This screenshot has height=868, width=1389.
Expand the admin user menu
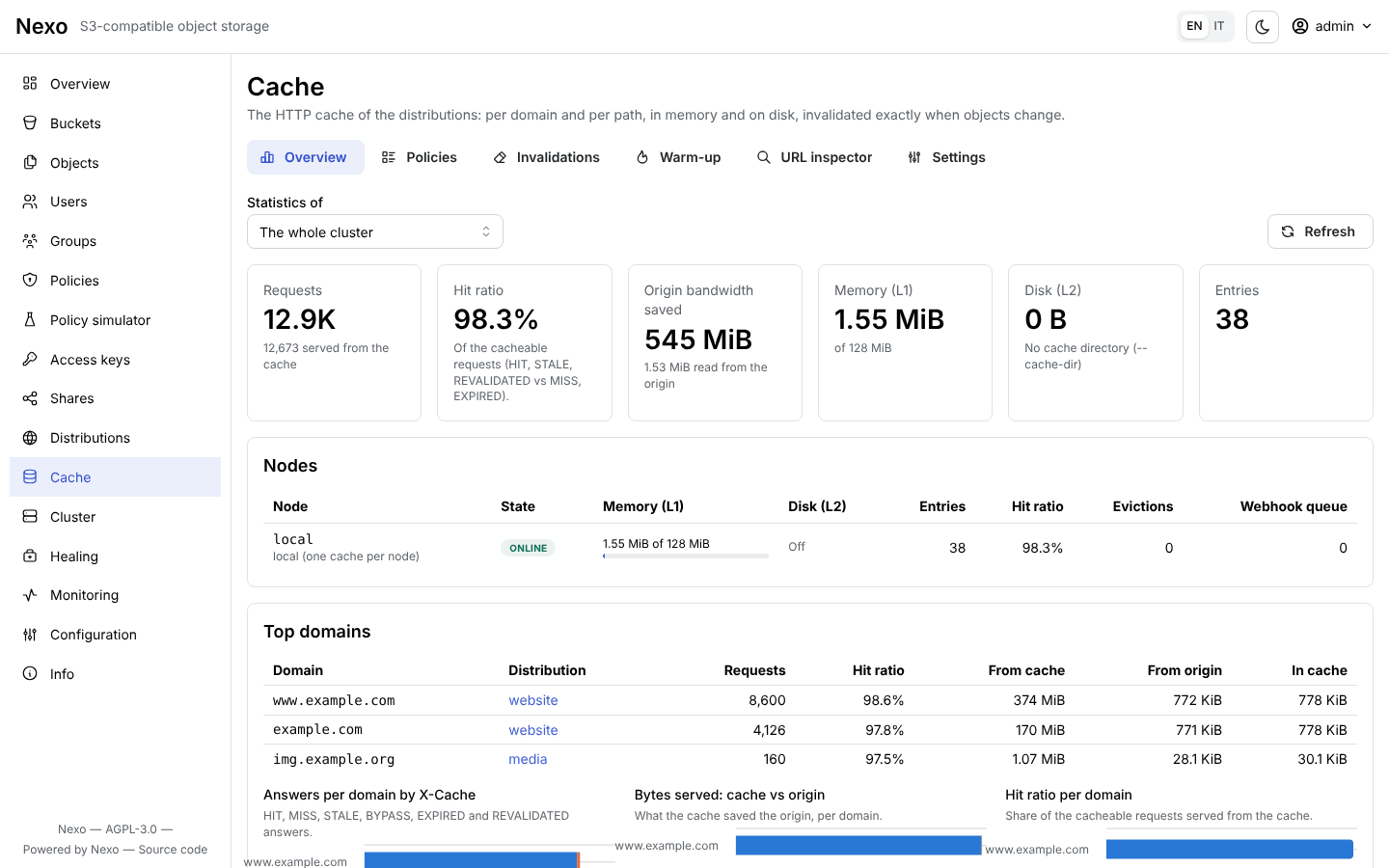click(1332, 26)
